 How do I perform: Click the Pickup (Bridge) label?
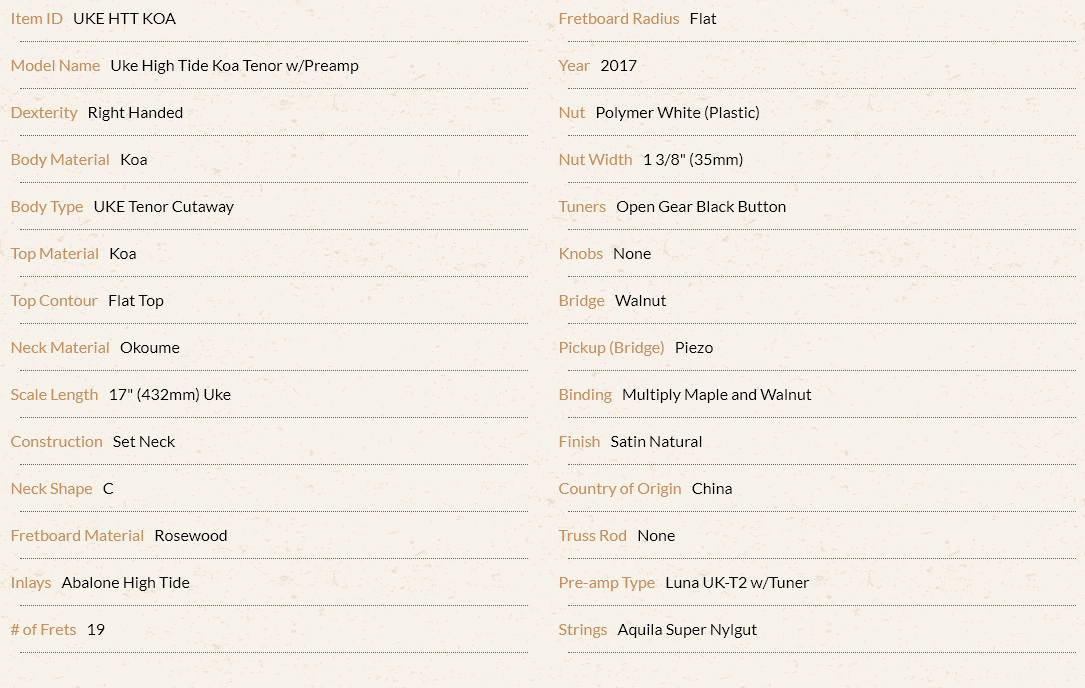(x=611, y=347)
